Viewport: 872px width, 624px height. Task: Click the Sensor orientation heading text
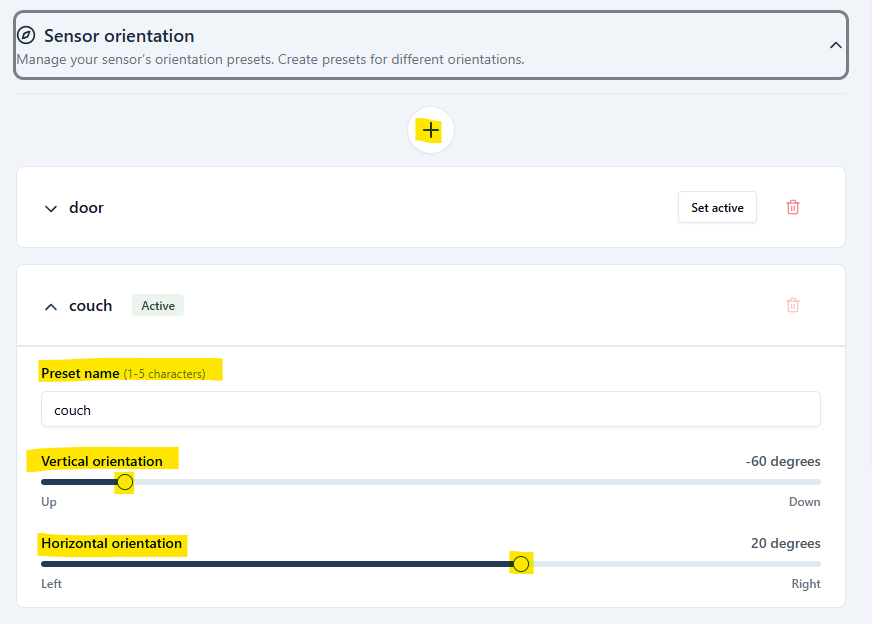(119, 36)
